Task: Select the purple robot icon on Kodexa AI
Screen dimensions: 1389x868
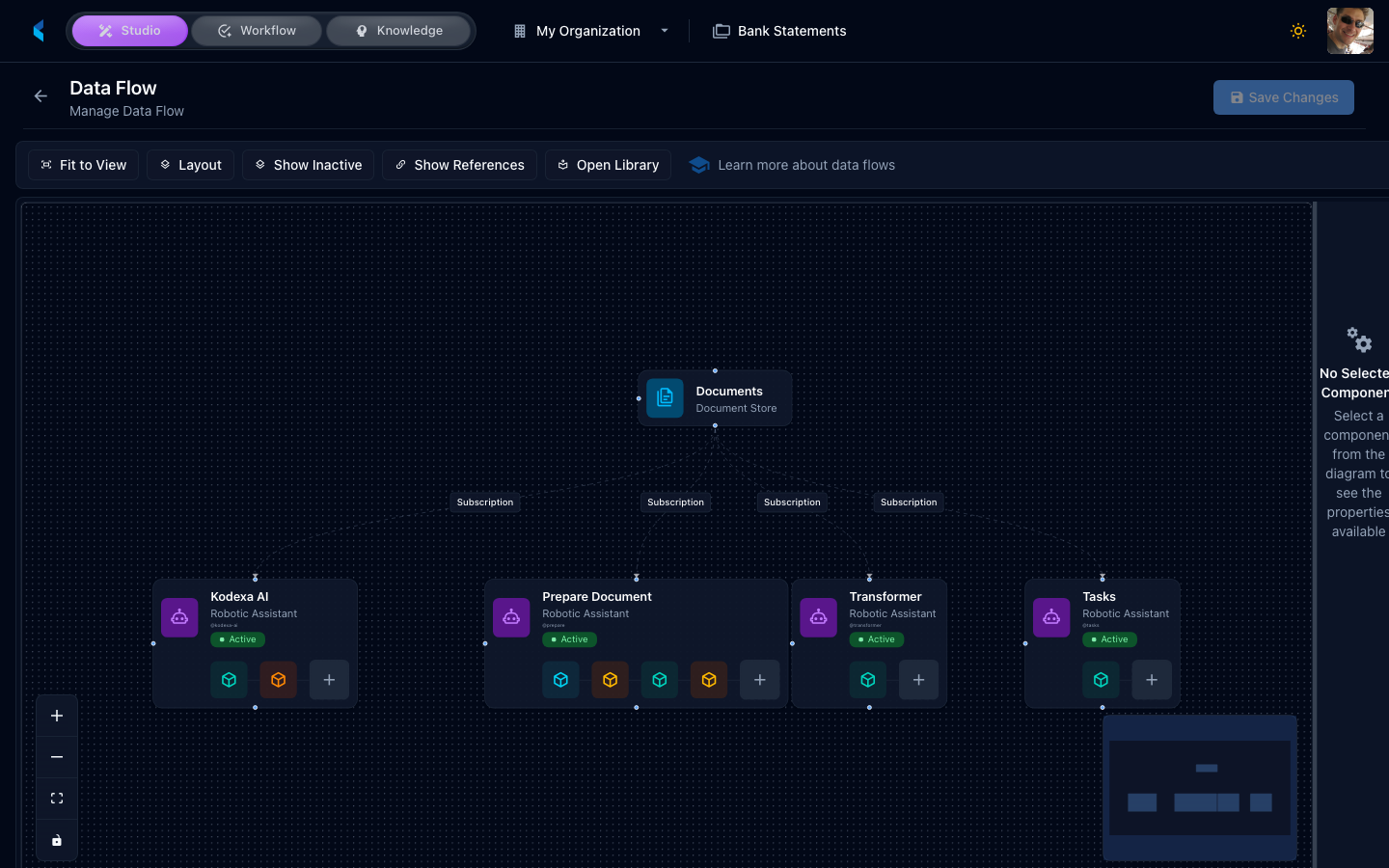Action: point(179,617)
